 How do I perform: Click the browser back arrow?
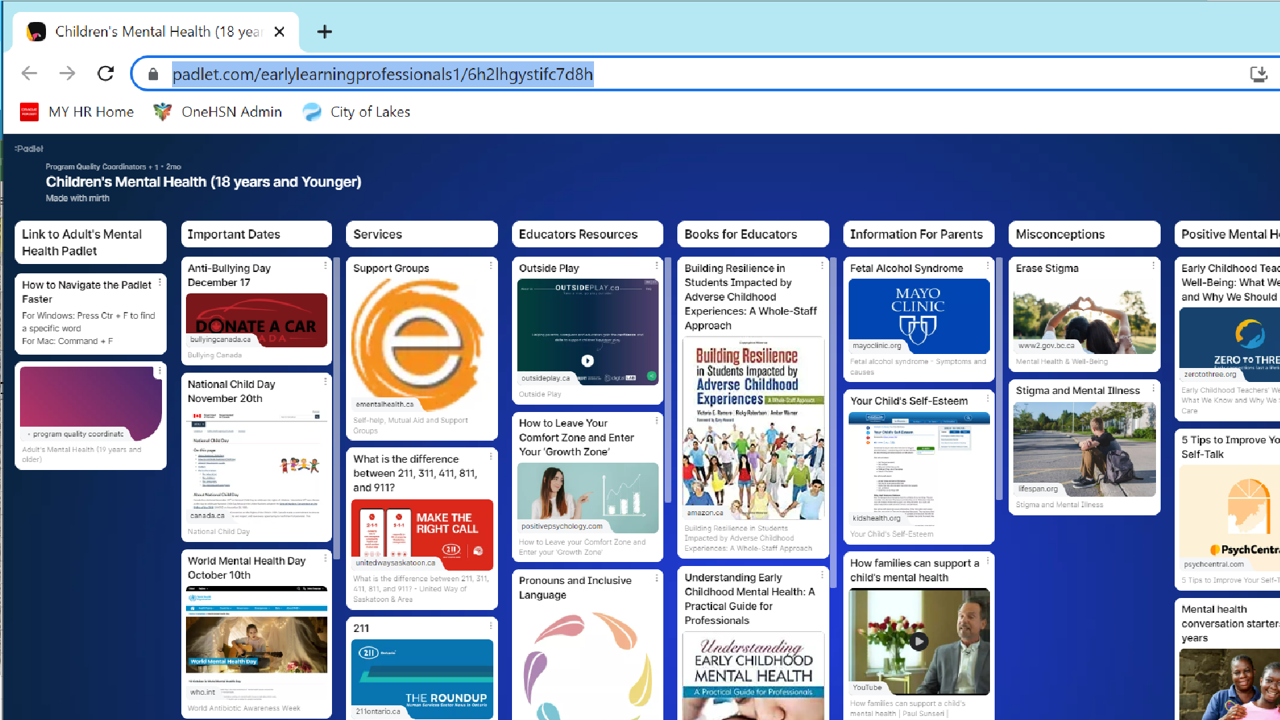tap(29, 73)
